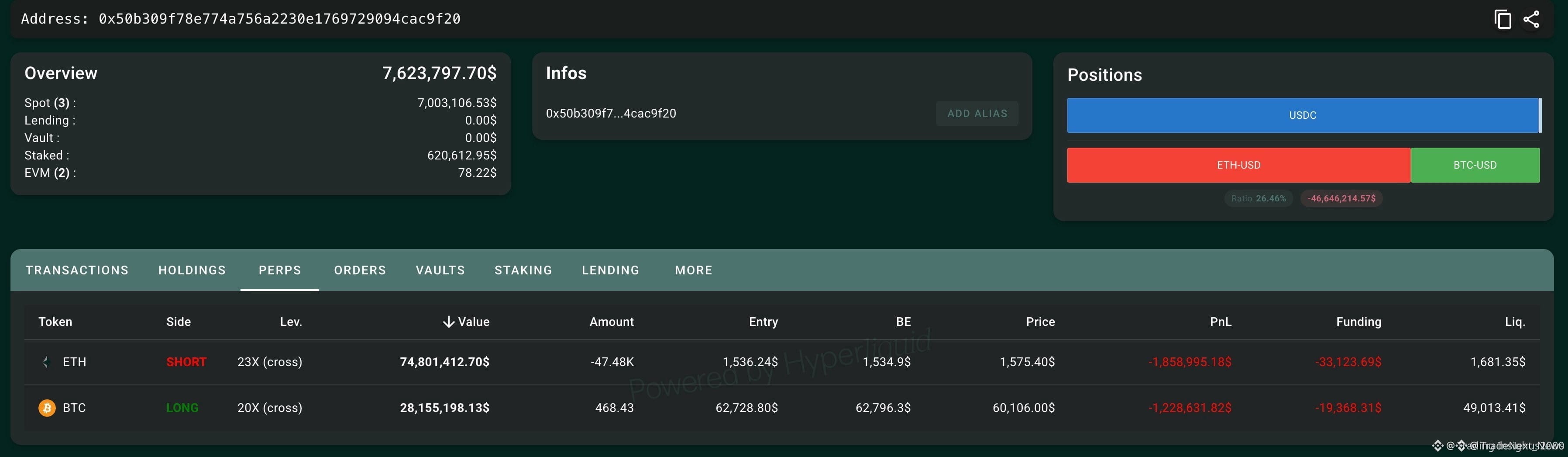Click the BTC token name
1568x457 pixels.
click(x=74, y=408)
